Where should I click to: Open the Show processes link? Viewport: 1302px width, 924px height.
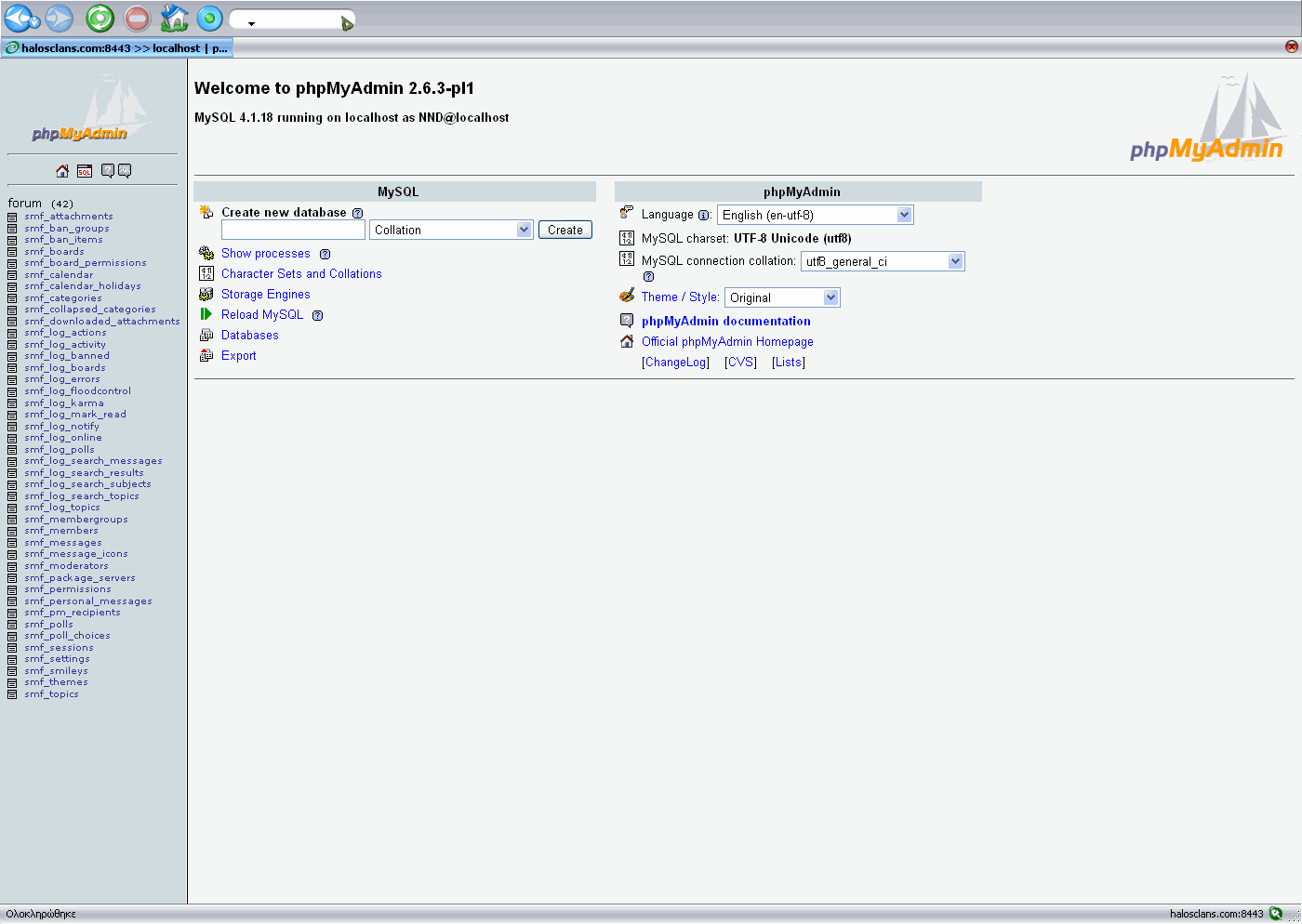(x=266, y=254)
